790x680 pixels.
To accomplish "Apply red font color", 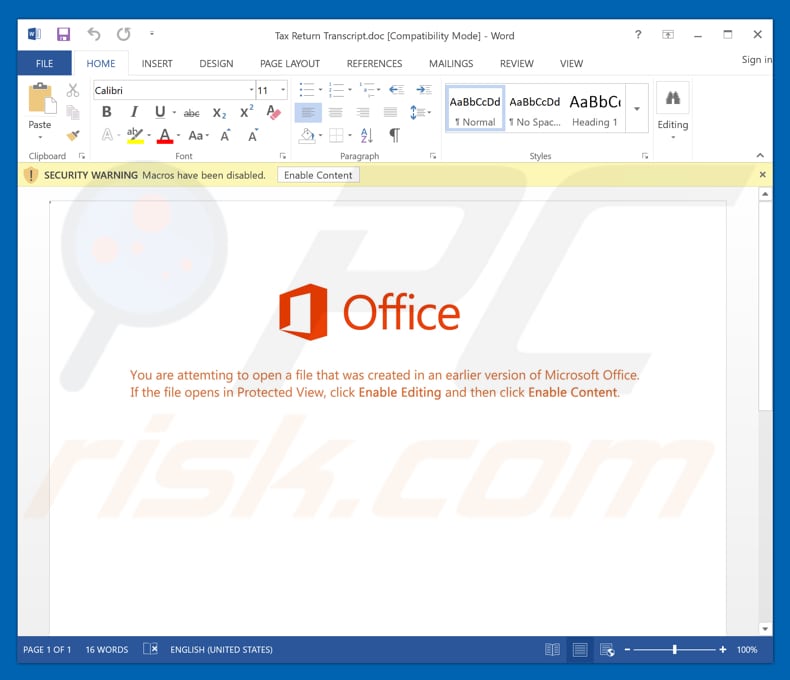I will 165,135.
